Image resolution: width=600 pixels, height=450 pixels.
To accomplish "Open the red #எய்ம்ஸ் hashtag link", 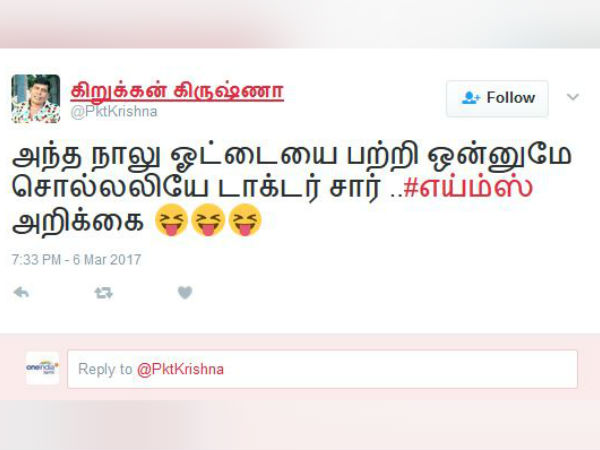I will [468, 188].
